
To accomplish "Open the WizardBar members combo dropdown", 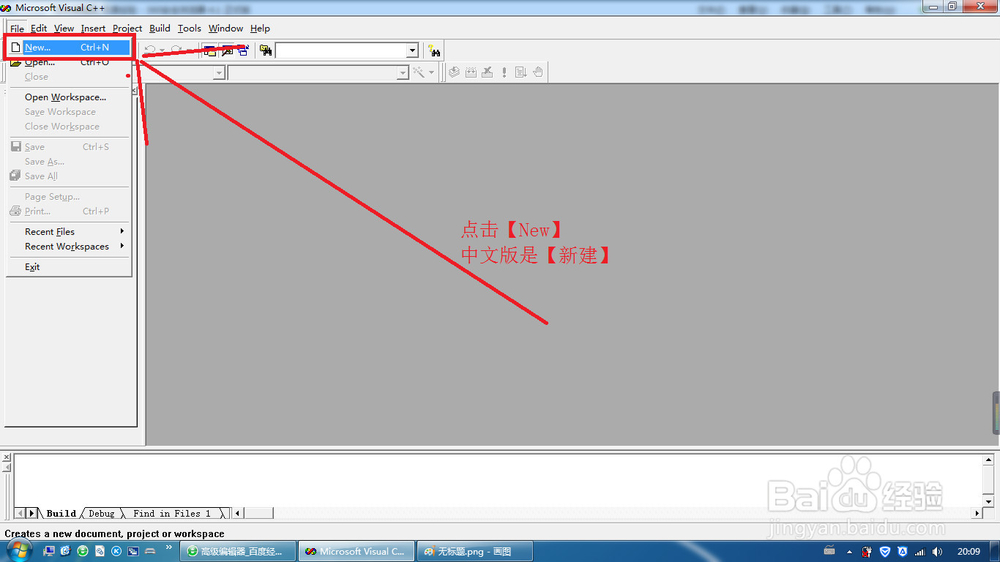I will [x=402, y=73].
